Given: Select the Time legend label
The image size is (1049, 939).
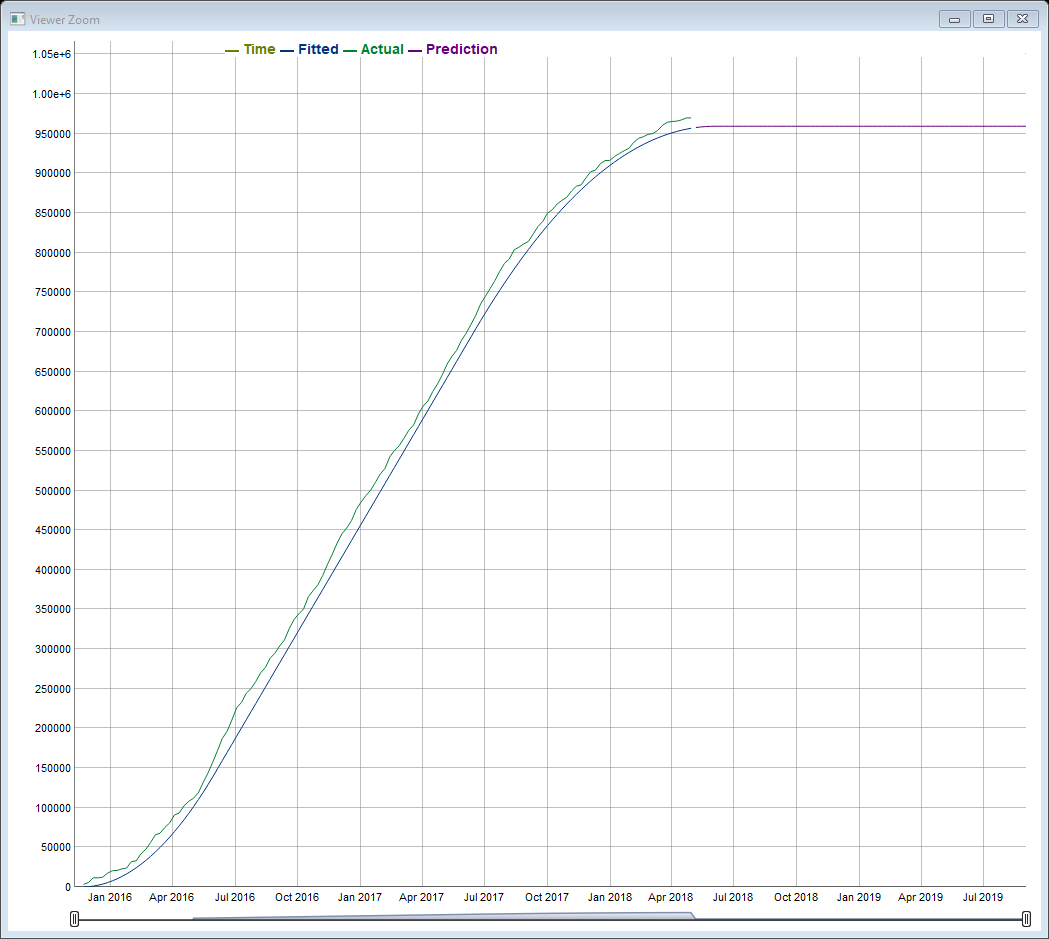Looking at the screenshot, I should click(259, 49).
